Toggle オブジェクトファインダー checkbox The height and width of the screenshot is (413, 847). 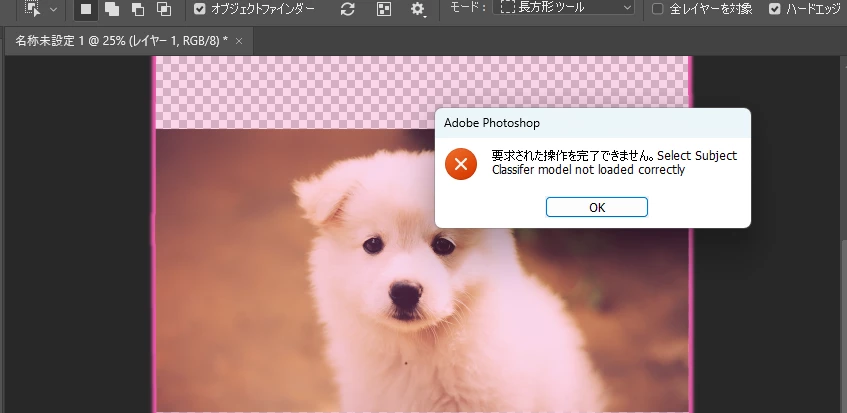[x=200, y=9]
